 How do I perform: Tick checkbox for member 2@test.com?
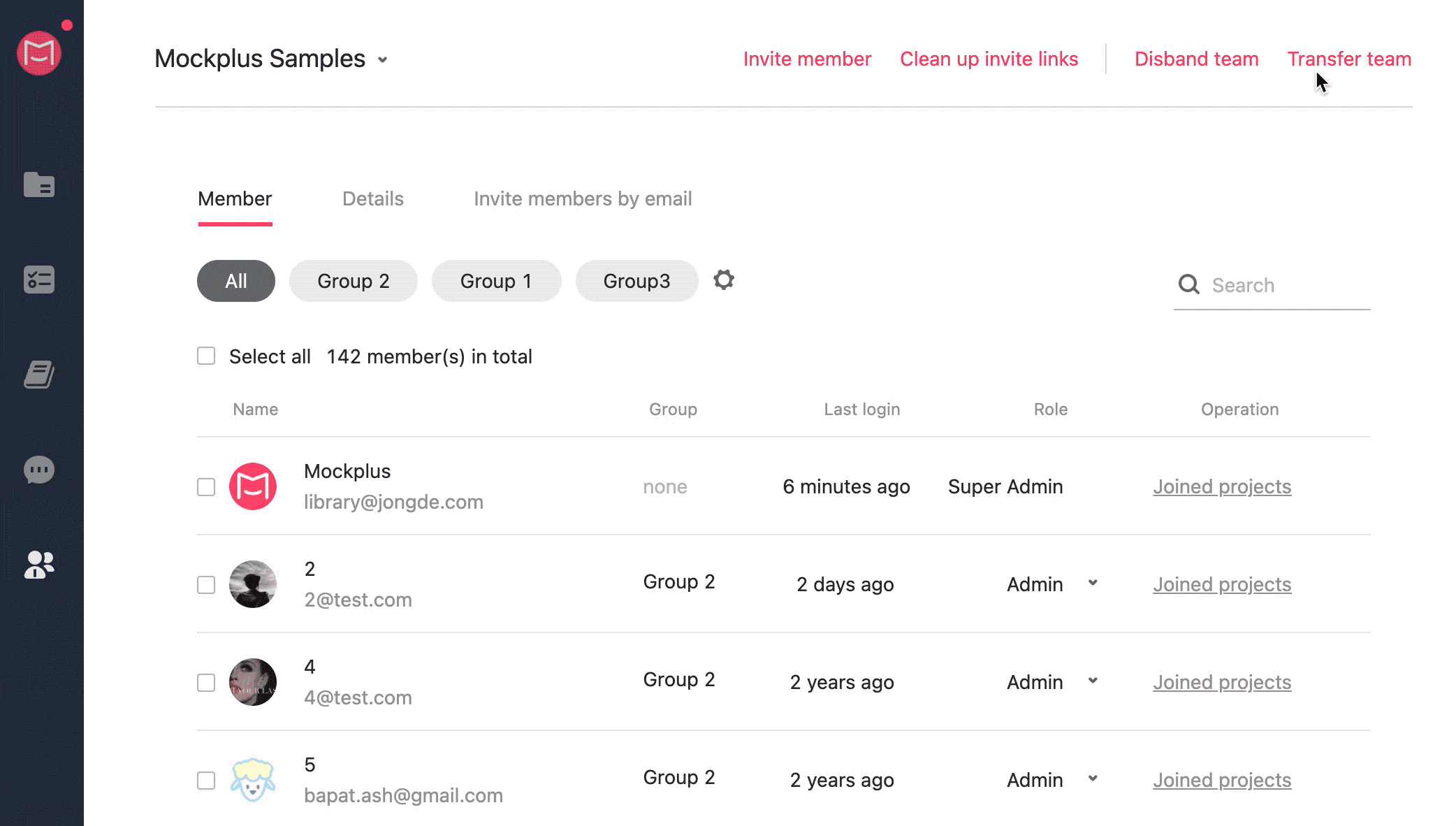(206, 585)
